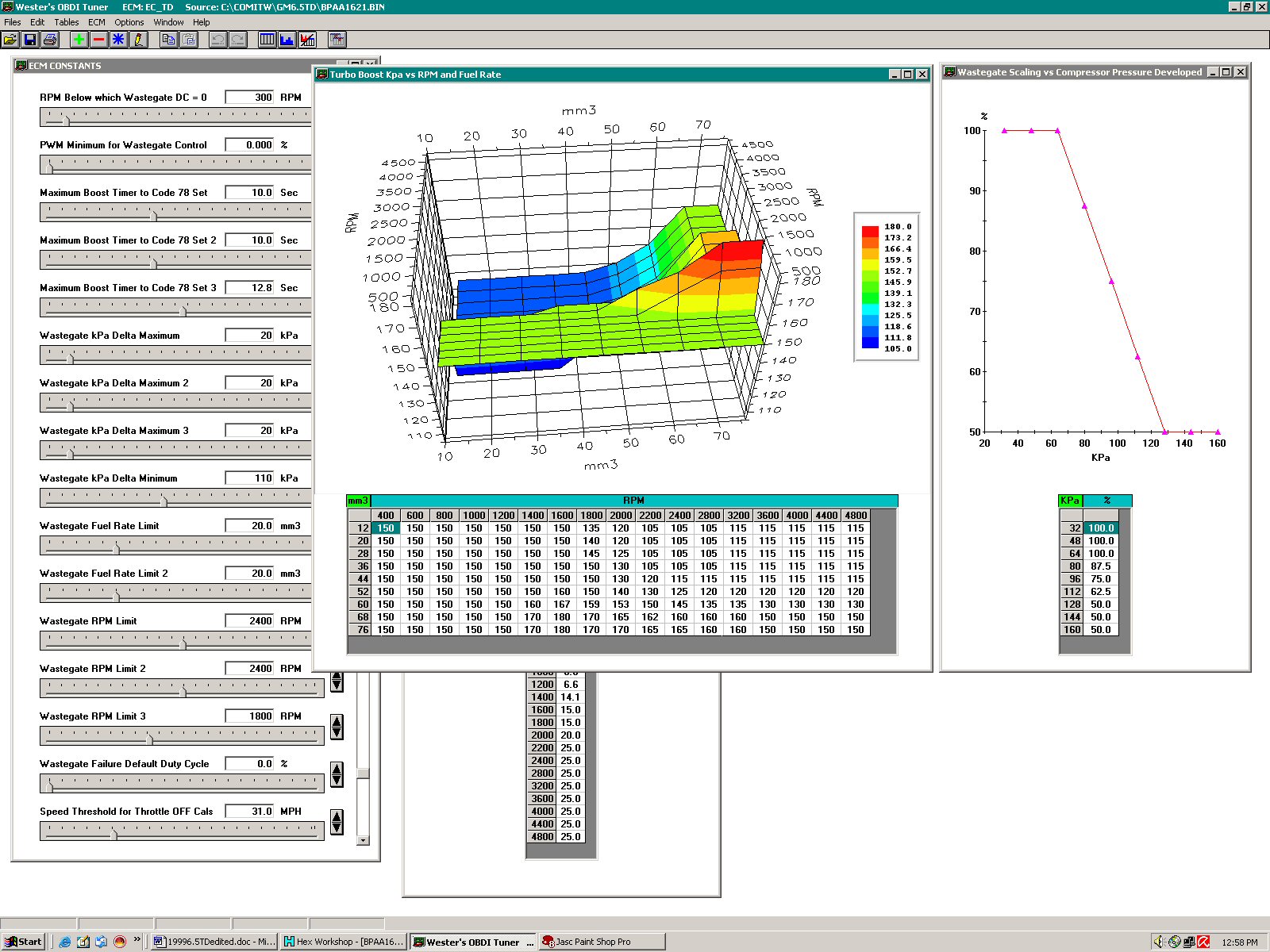1270x952 pixels.
Task: Click the yellow pencil edit icon
Action: tap(138, 39)
